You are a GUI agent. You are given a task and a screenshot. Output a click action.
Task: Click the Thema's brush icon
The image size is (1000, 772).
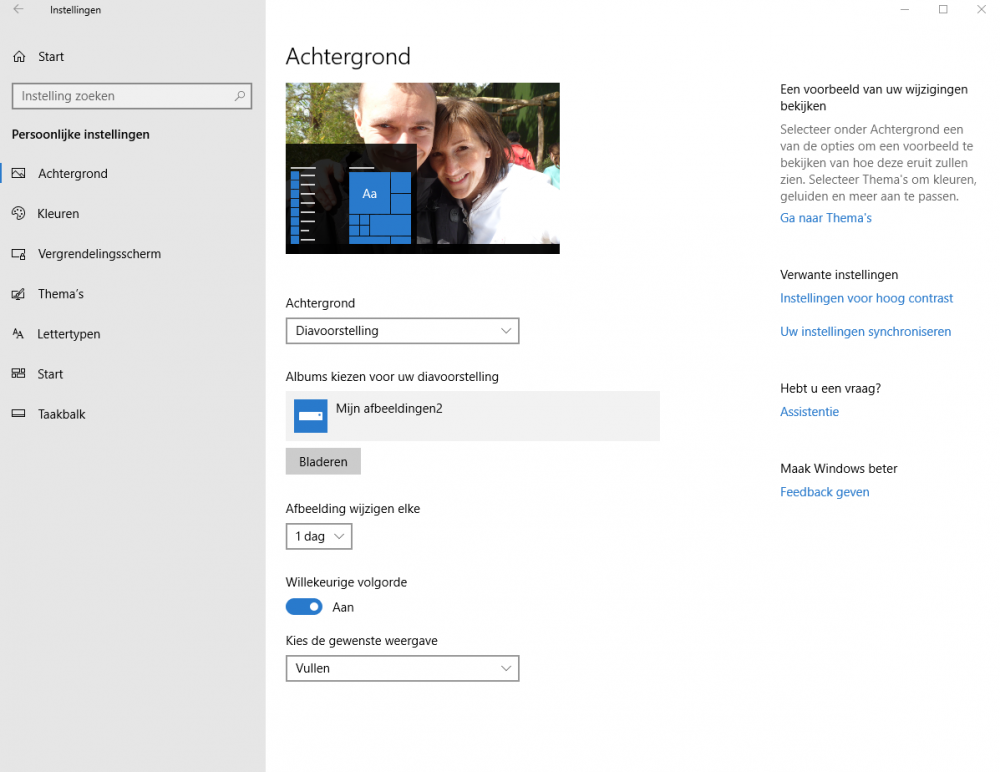(18, 294)
